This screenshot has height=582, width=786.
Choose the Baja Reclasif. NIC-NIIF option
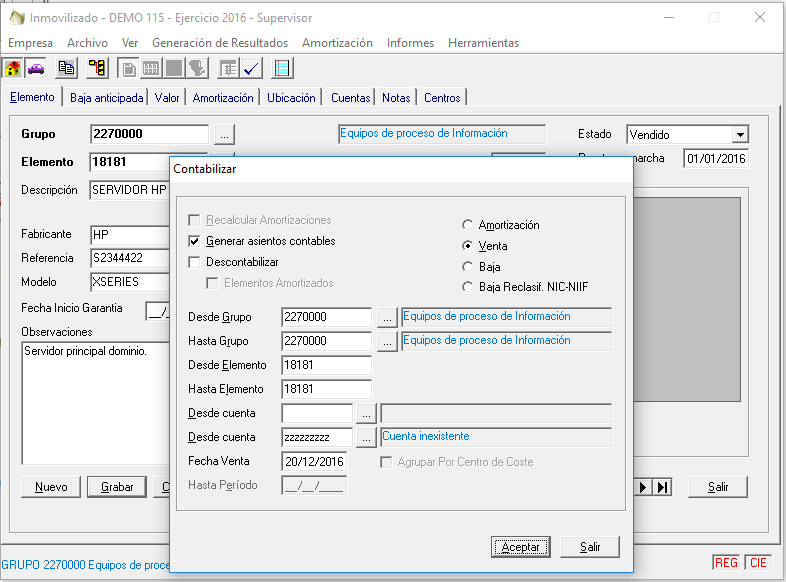pos(467,287)
